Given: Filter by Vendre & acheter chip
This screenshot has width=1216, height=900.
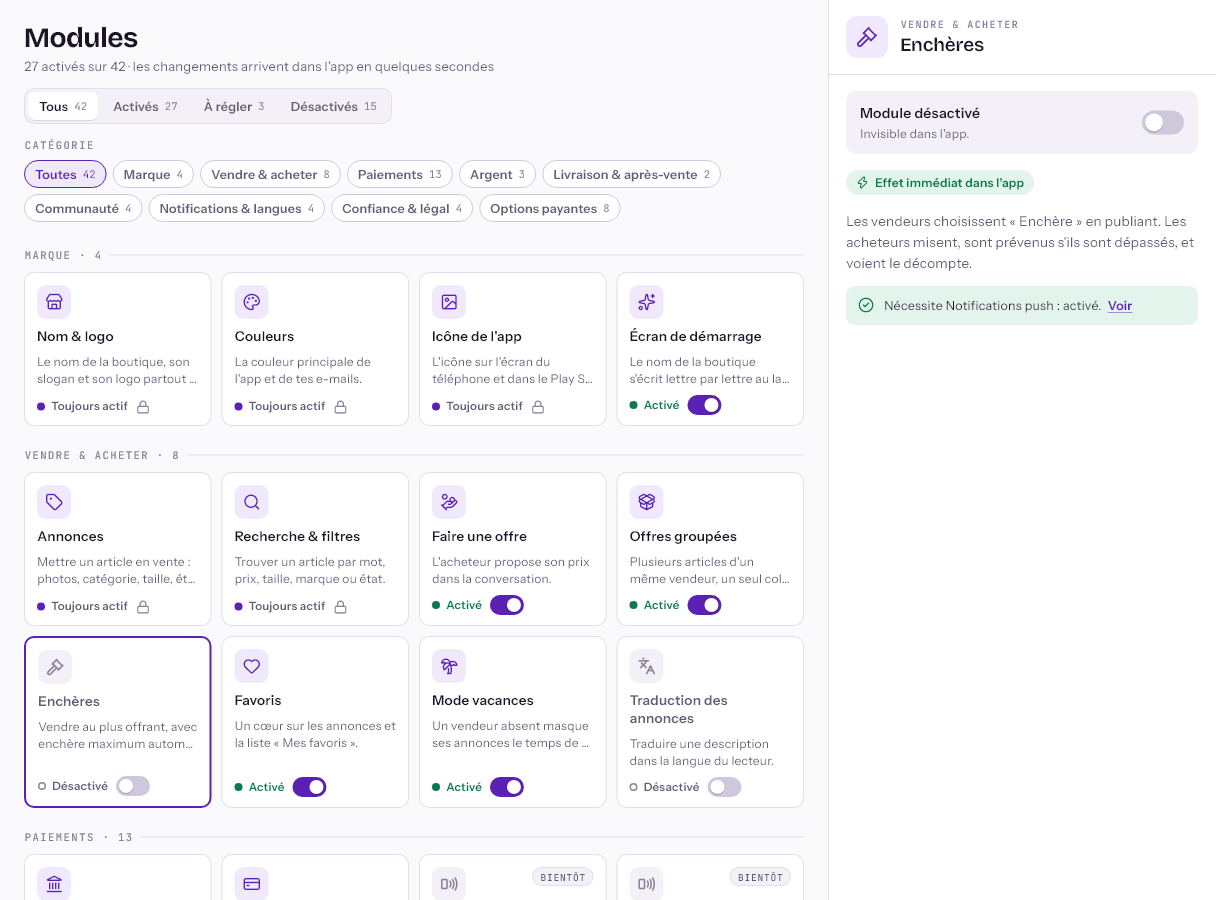Looking at the screenshot, I should [x=270, y=174].
